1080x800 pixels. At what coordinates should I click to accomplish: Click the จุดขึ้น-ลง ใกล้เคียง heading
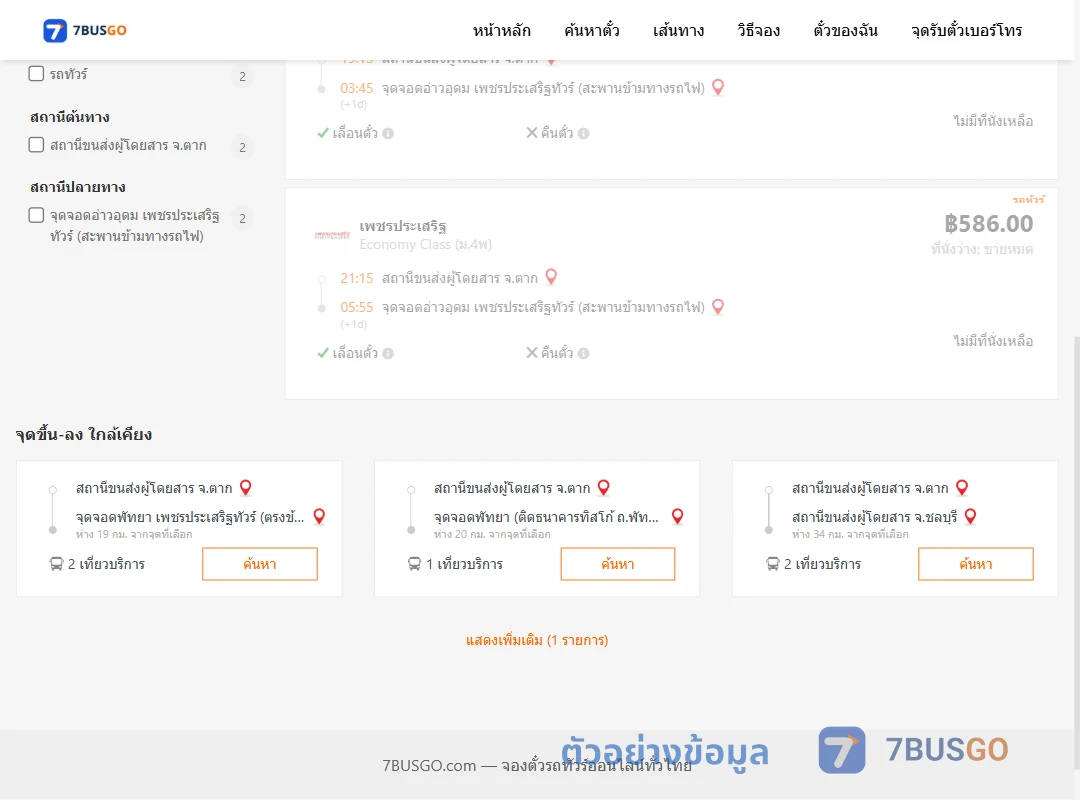84,434
